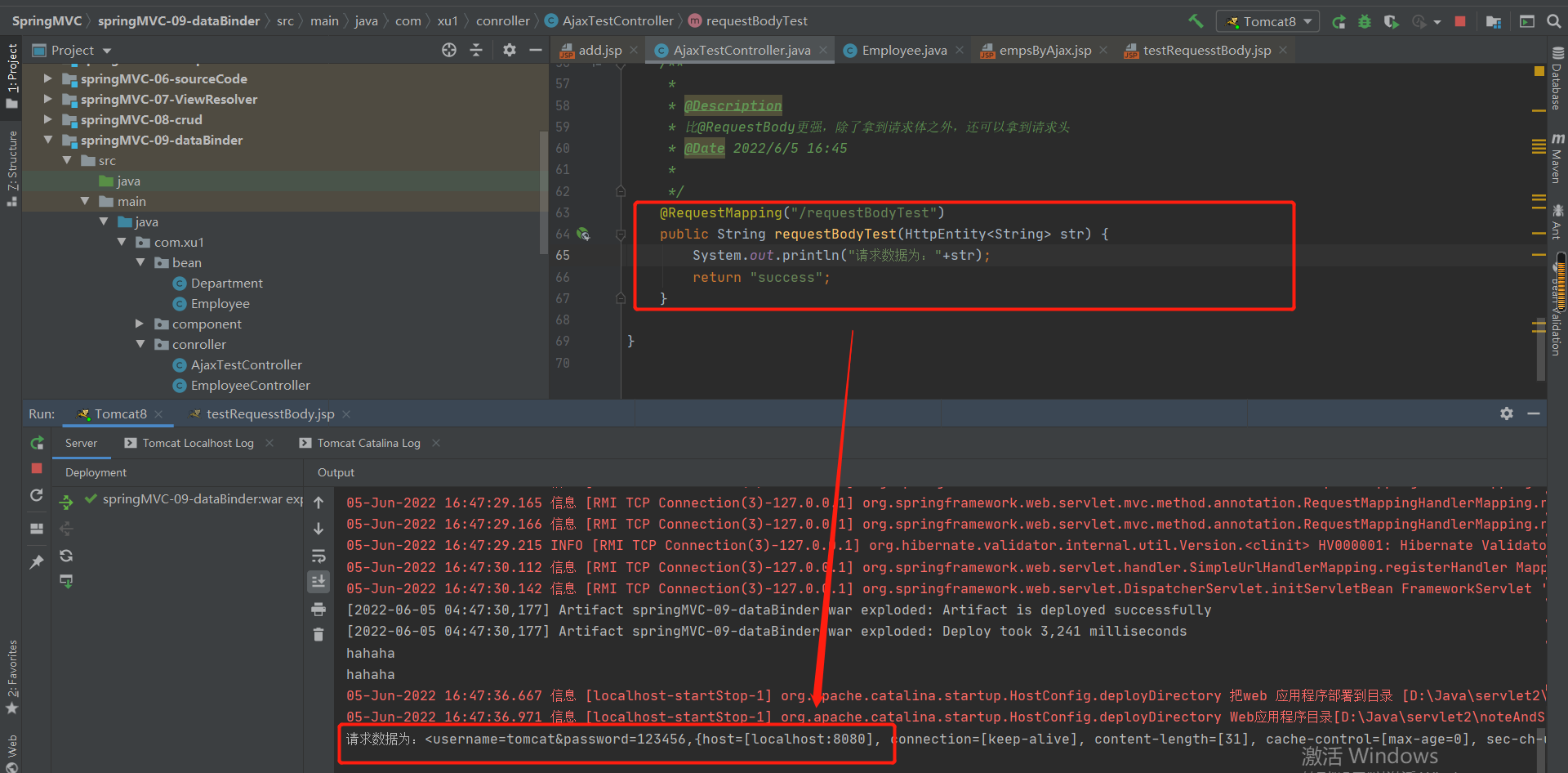
Task: Toggle scroll to end in Output
Action: [x=318, y=582]
